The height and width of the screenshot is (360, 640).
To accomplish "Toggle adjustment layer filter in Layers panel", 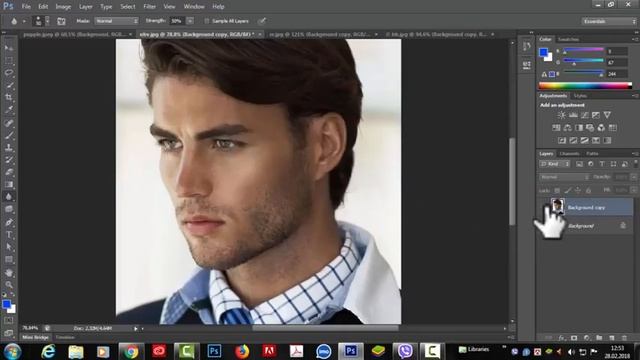I will point(591,164).
